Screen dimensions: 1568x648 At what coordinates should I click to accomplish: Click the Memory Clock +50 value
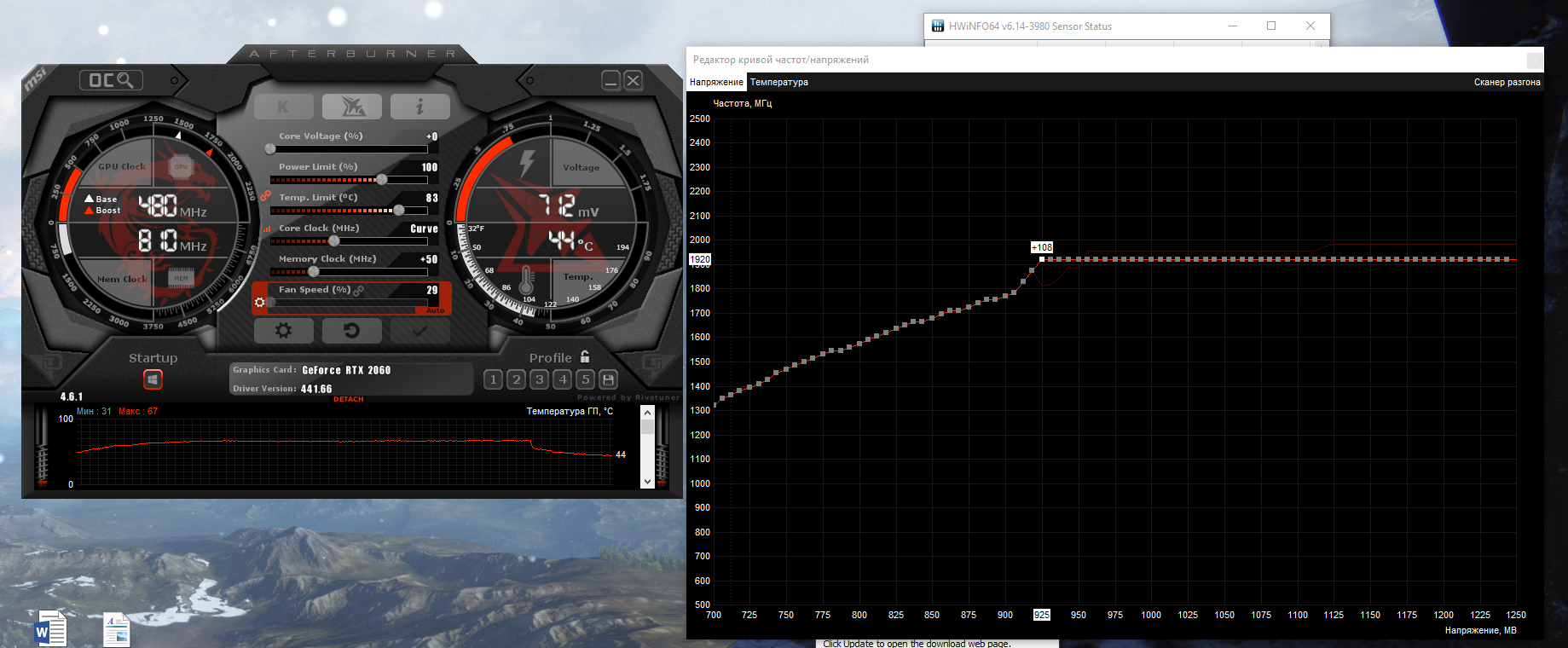click(x=429, y=259)
